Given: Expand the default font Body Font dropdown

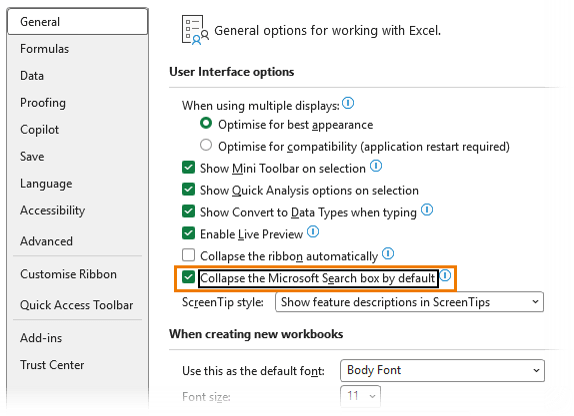Looking at the screenshot, I should click(442, 371).
